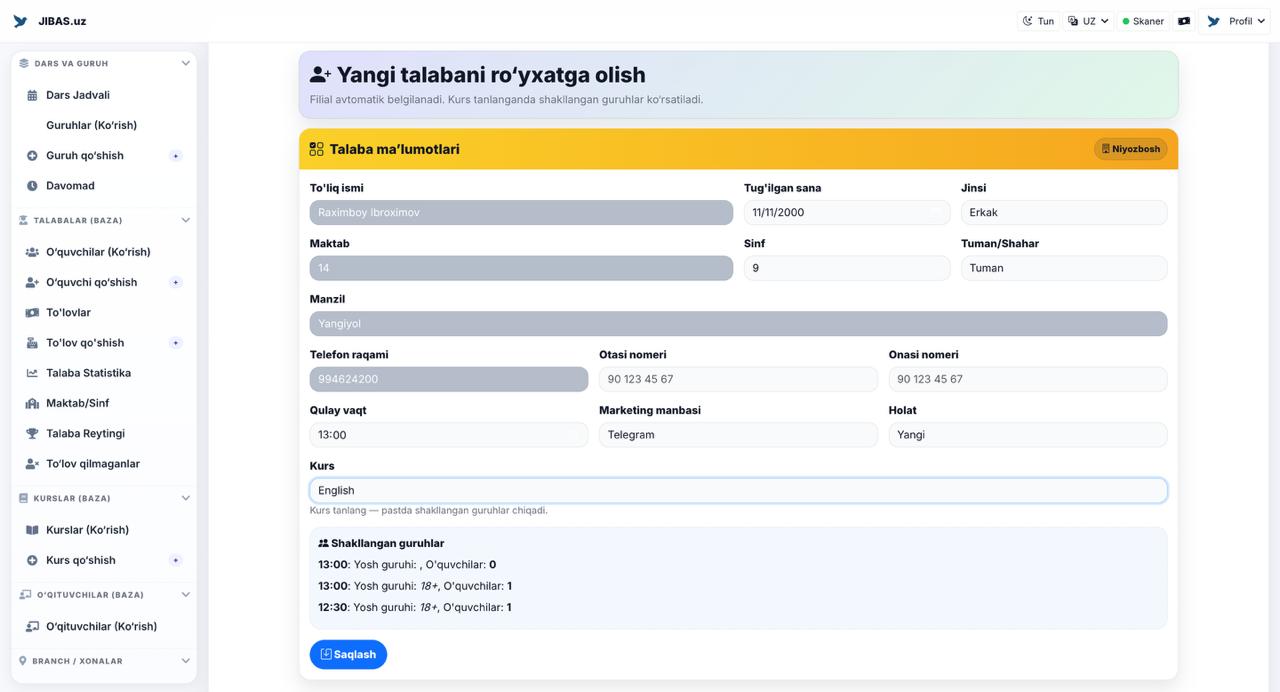The image size is (1280, 692).
Task: Click the plus badge next to Guruh qo'shish
Action: pos(176,156)
